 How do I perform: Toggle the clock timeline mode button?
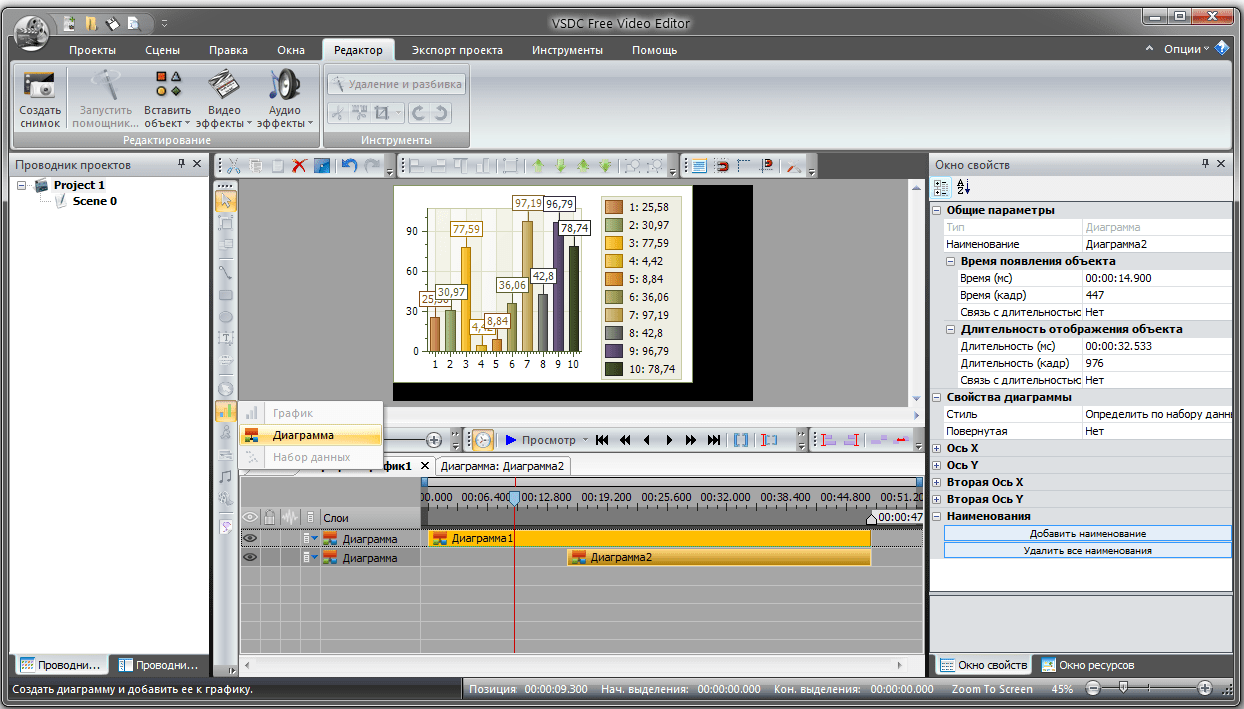(482, 440)
